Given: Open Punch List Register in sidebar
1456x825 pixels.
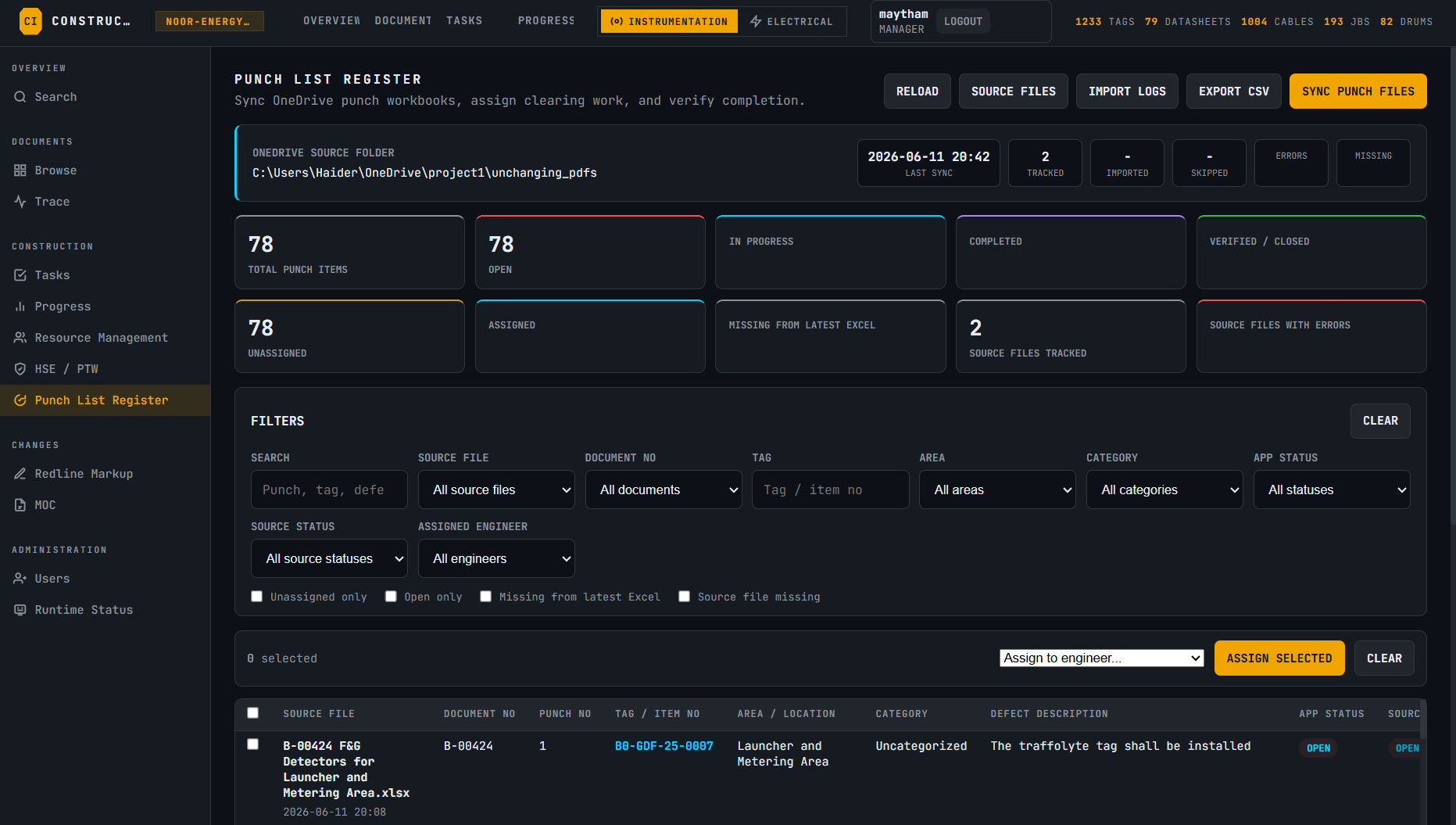Looking at the screenshot, I should (x=105, y=400).
